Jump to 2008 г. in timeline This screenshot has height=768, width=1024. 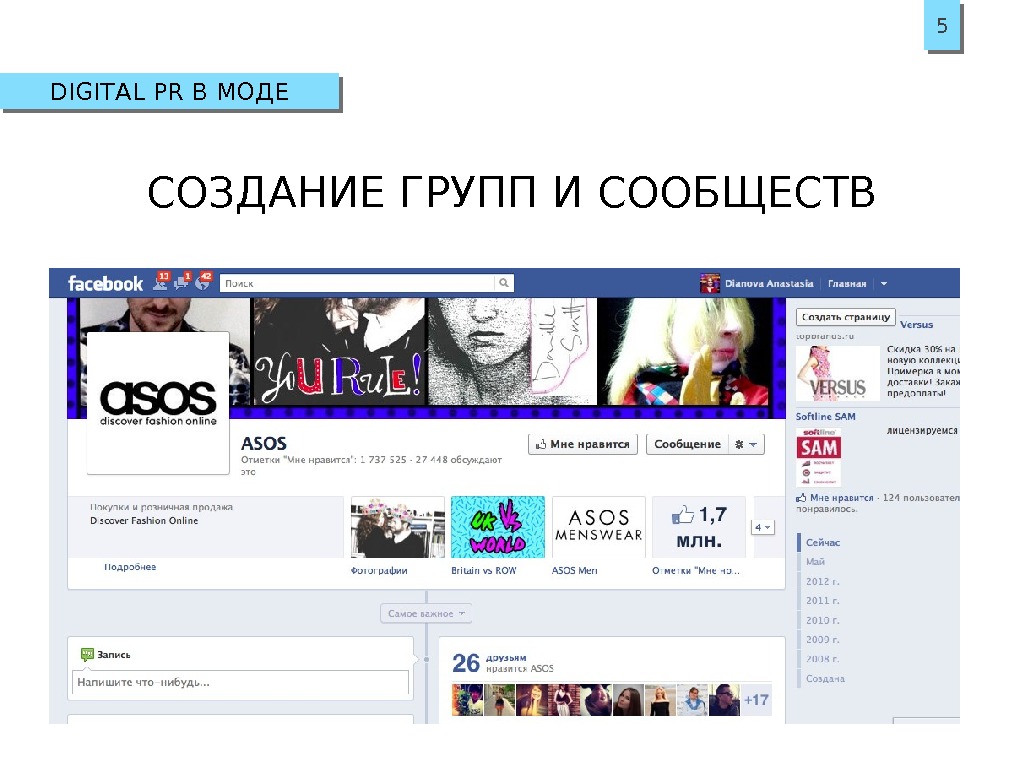[823, 660]
